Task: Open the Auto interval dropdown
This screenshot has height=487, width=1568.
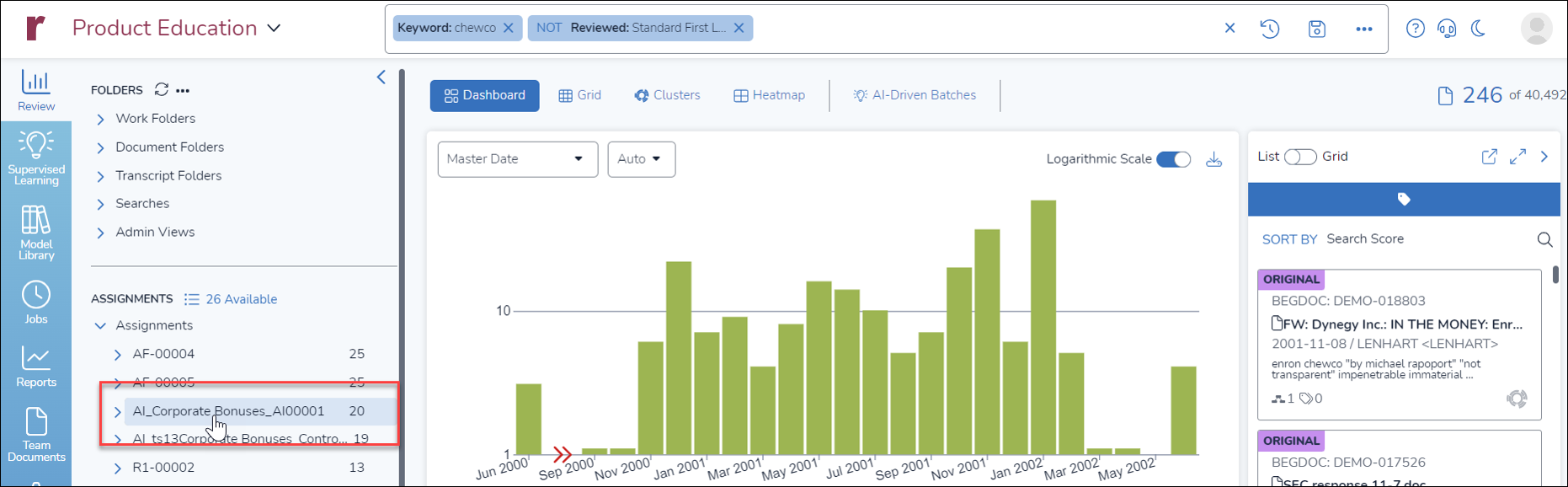Action: click(641, 159)
